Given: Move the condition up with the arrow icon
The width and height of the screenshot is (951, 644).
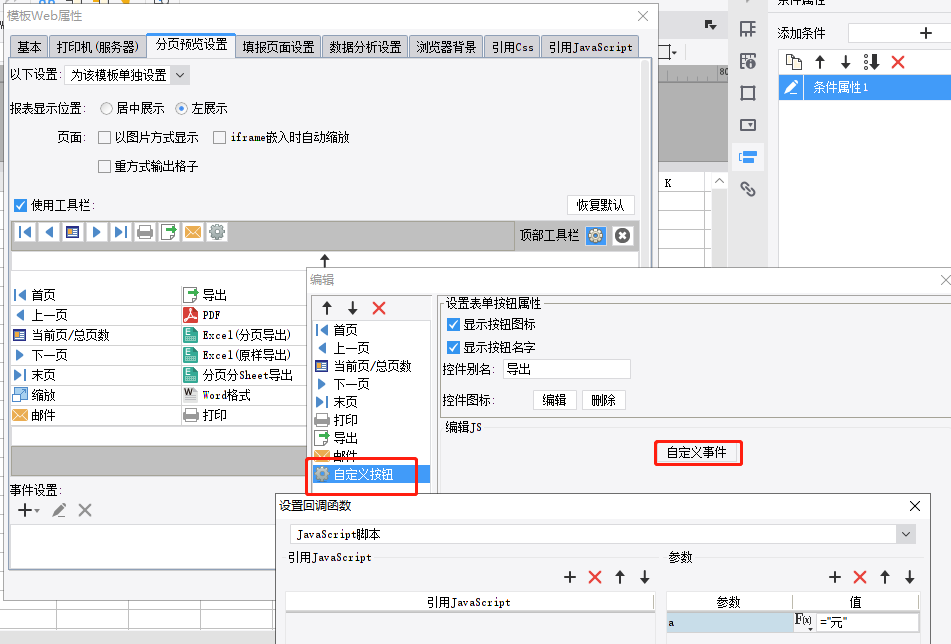Looking at the screenshot, I should click(820, 62).
